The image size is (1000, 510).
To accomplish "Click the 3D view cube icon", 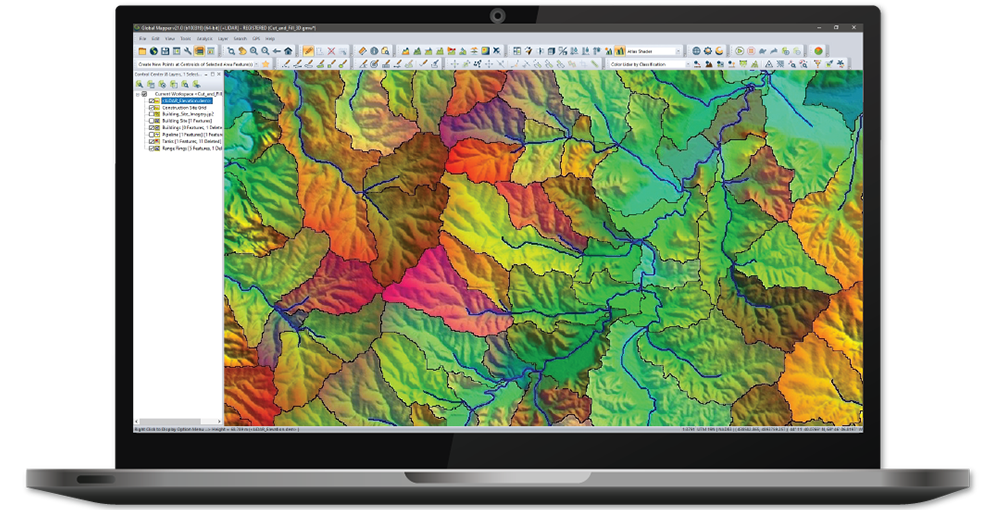I will click(552, 51).
